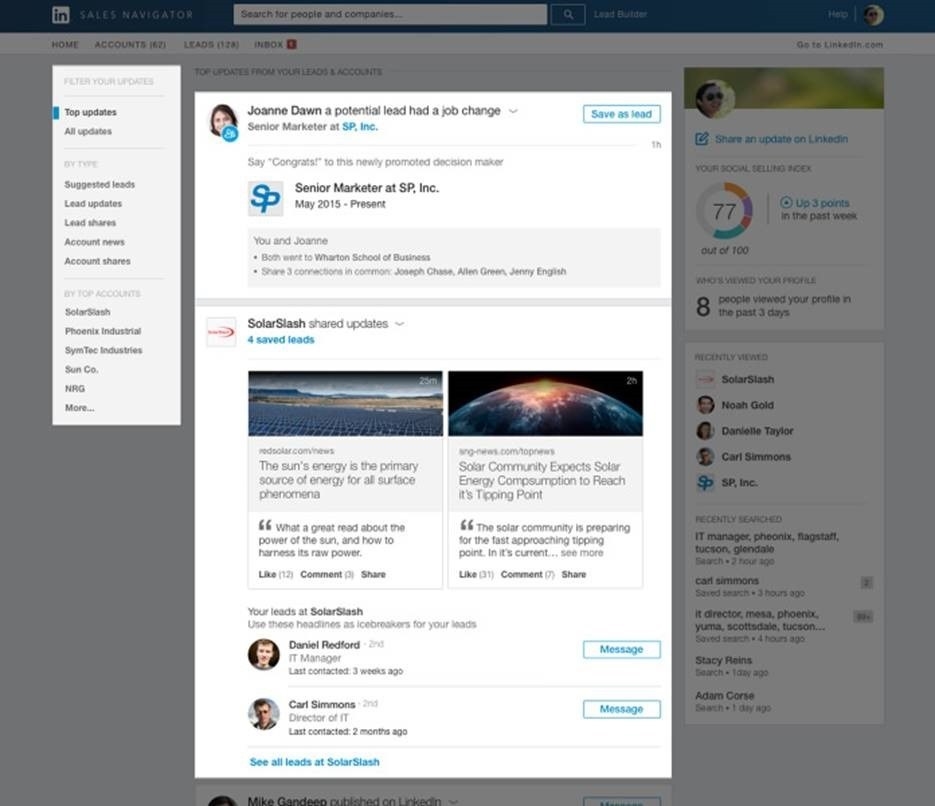
Task: Open the dropdown on SolarSlash shared updates
Action: [399, 324]
